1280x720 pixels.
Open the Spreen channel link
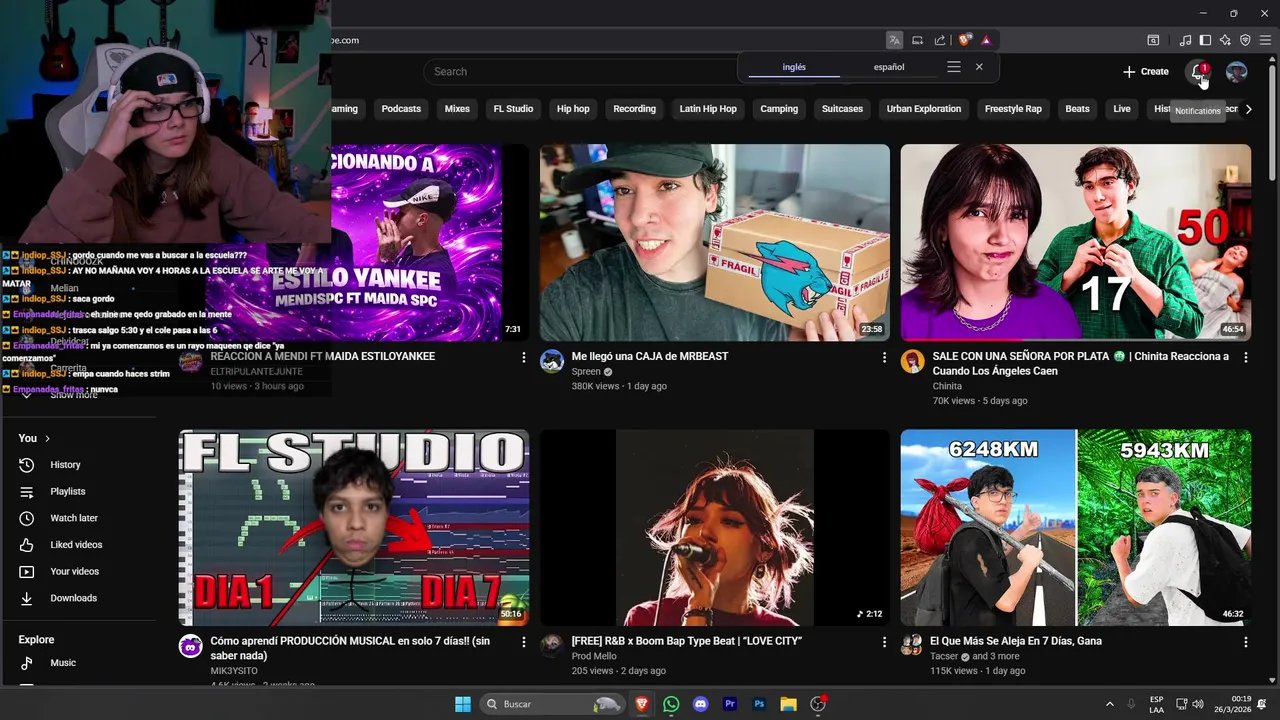click(586, 372)
